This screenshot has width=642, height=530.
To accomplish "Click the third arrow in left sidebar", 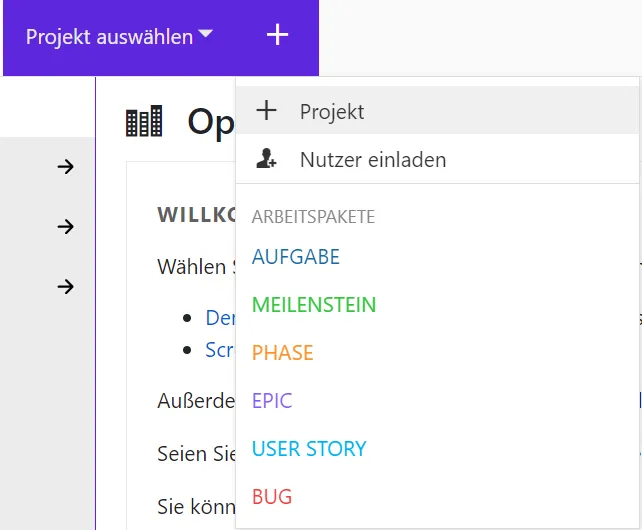I will 66,287.
